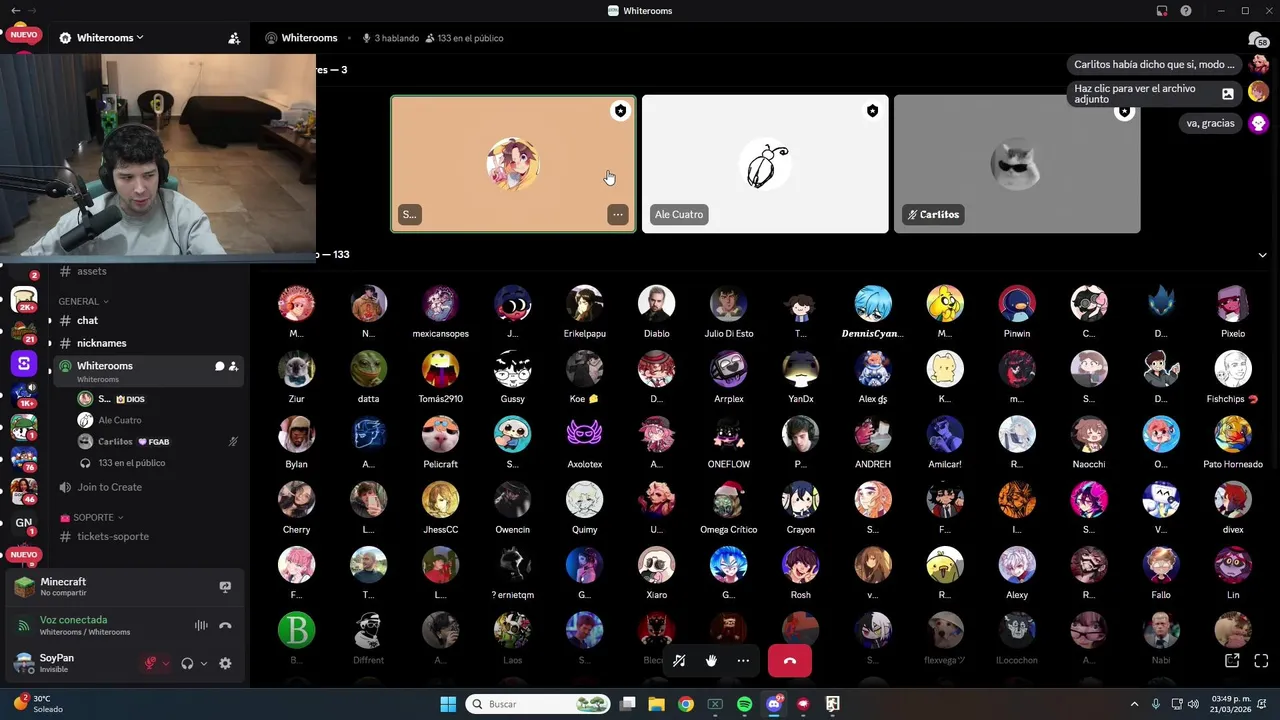Open headphone output options arrow

204,663
